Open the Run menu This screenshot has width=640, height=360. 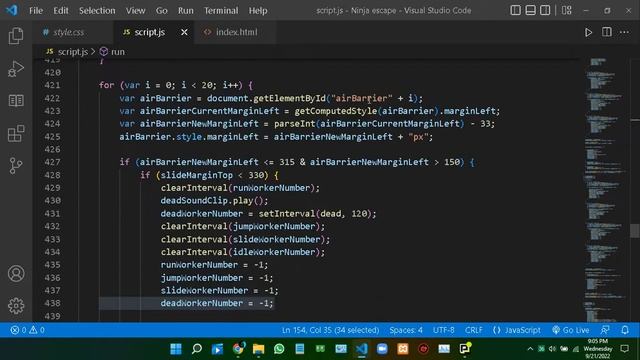(186, 11)
